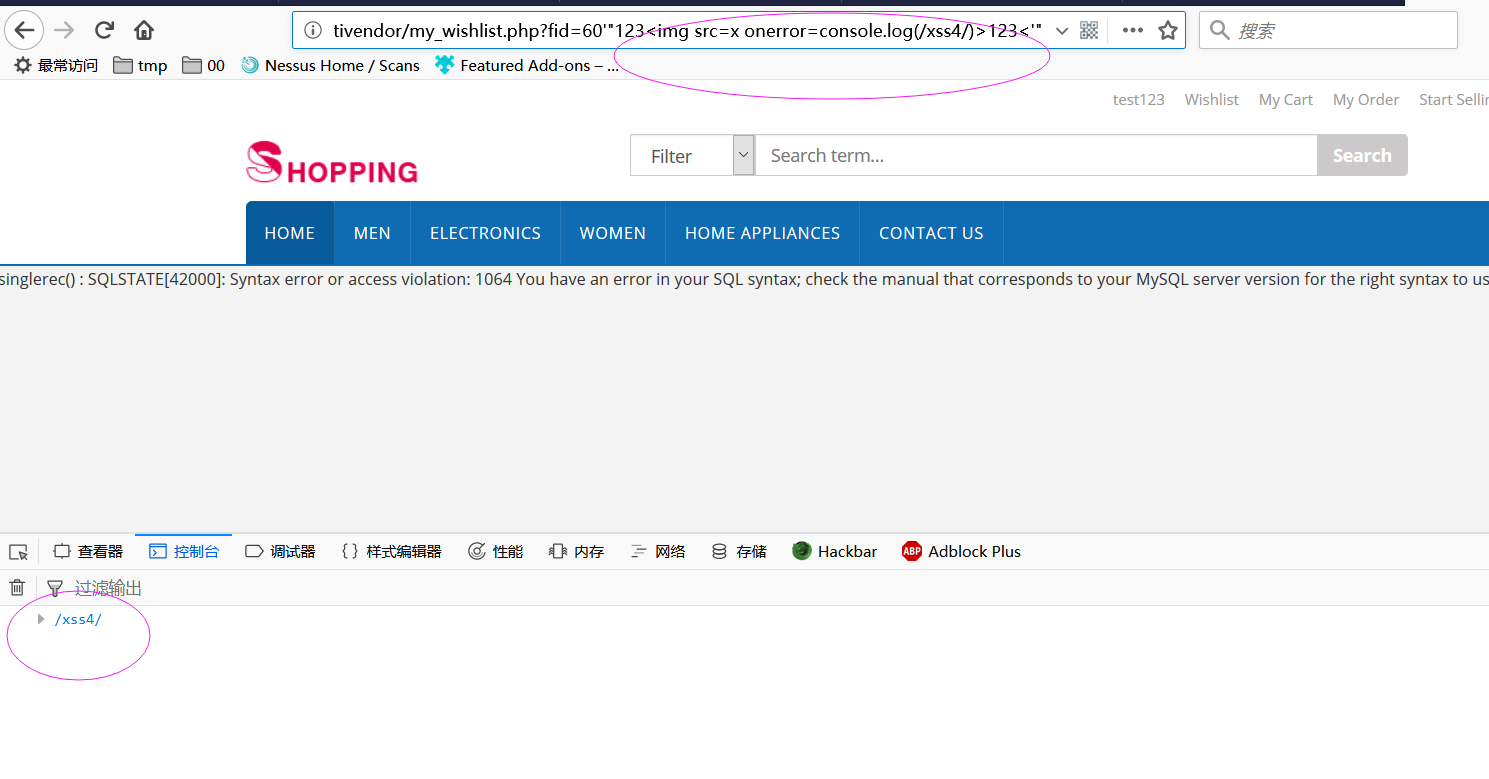
Task: Show site information icon in address bar
Action: (313, 30)
